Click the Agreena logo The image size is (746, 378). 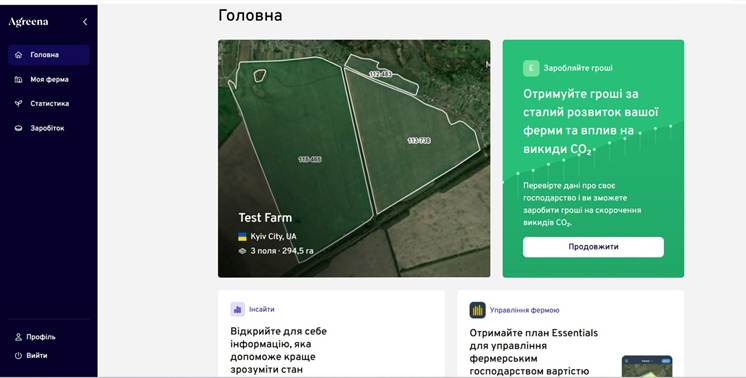click(28, 22)
